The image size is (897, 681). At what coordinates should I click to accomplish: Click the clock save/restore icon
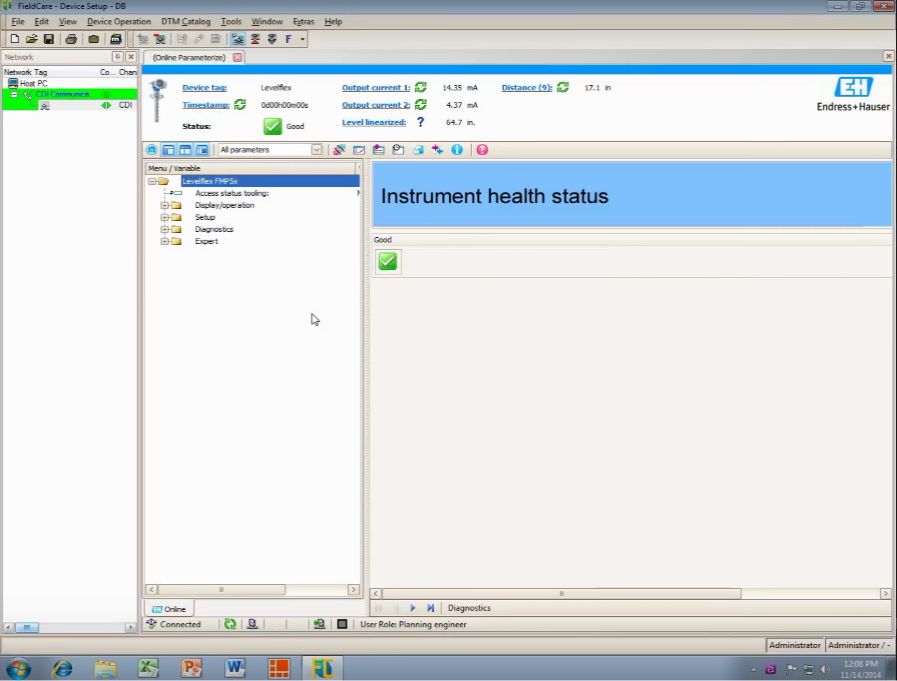pyautogui.click(x=398, y=150)
